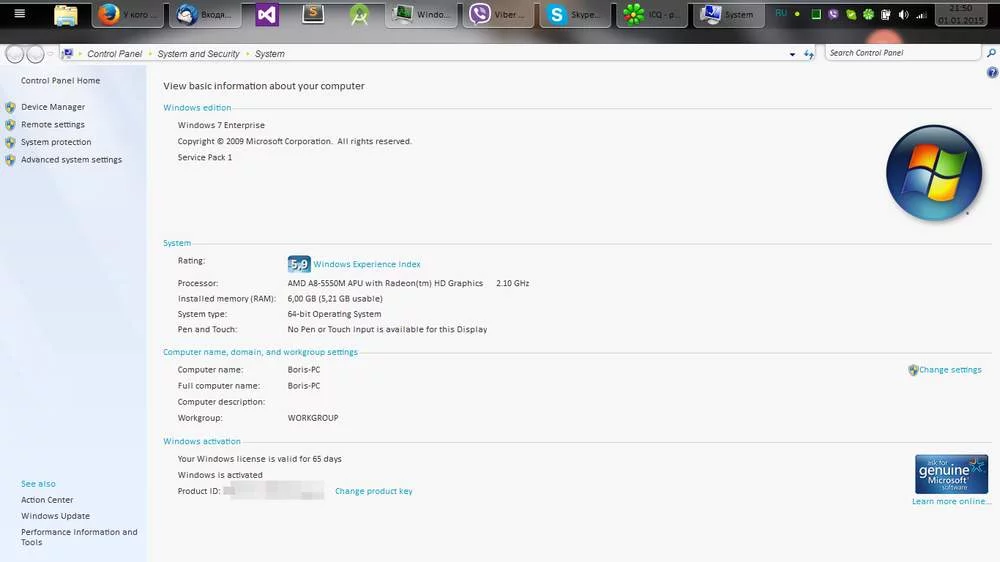1000x562 pixels.
Task: Open Learn more online link
Action: coord(951,501)
